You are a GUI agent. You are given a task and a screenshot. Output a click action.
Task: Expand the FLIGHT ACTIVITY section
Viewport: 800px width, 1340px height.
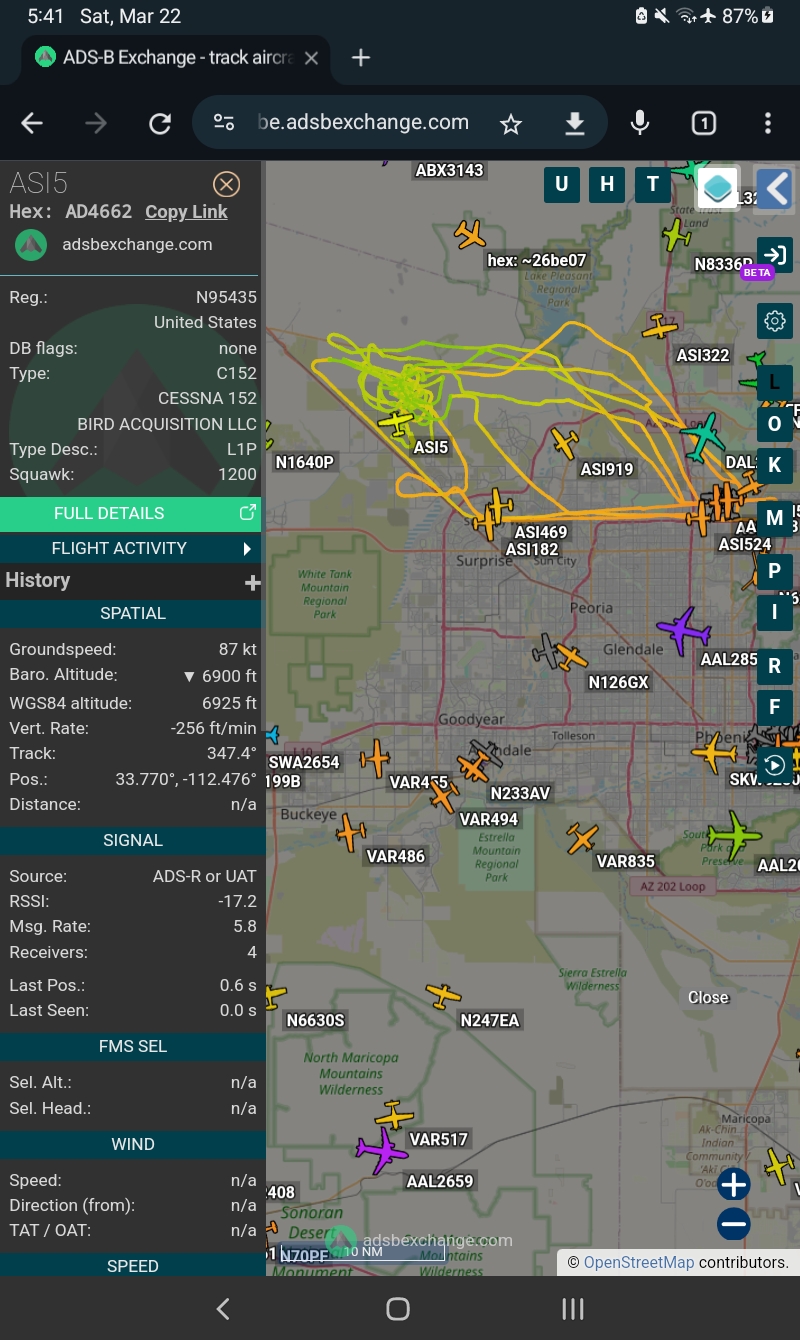(x=130, y=548)
